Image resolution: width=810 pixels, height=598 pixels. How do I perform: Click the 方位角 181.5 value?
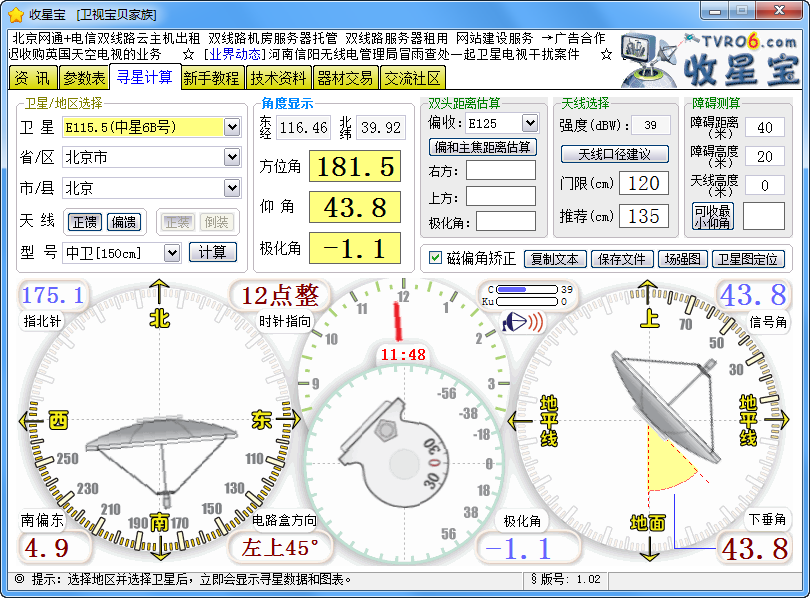355,166
